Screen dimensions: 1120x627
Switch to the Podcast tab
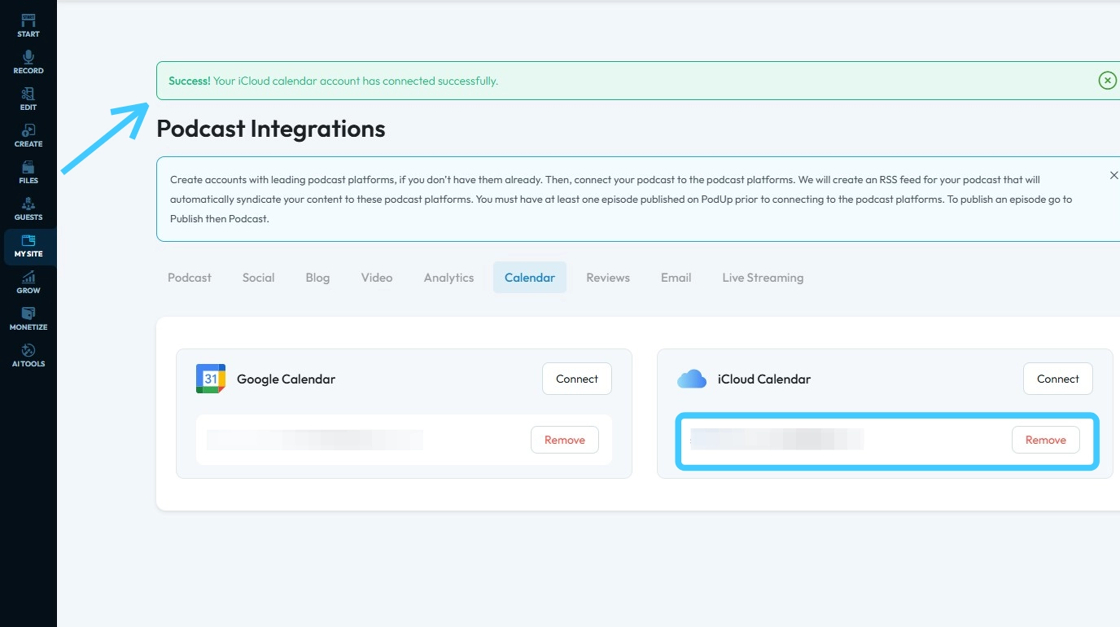tap(190, 277)
